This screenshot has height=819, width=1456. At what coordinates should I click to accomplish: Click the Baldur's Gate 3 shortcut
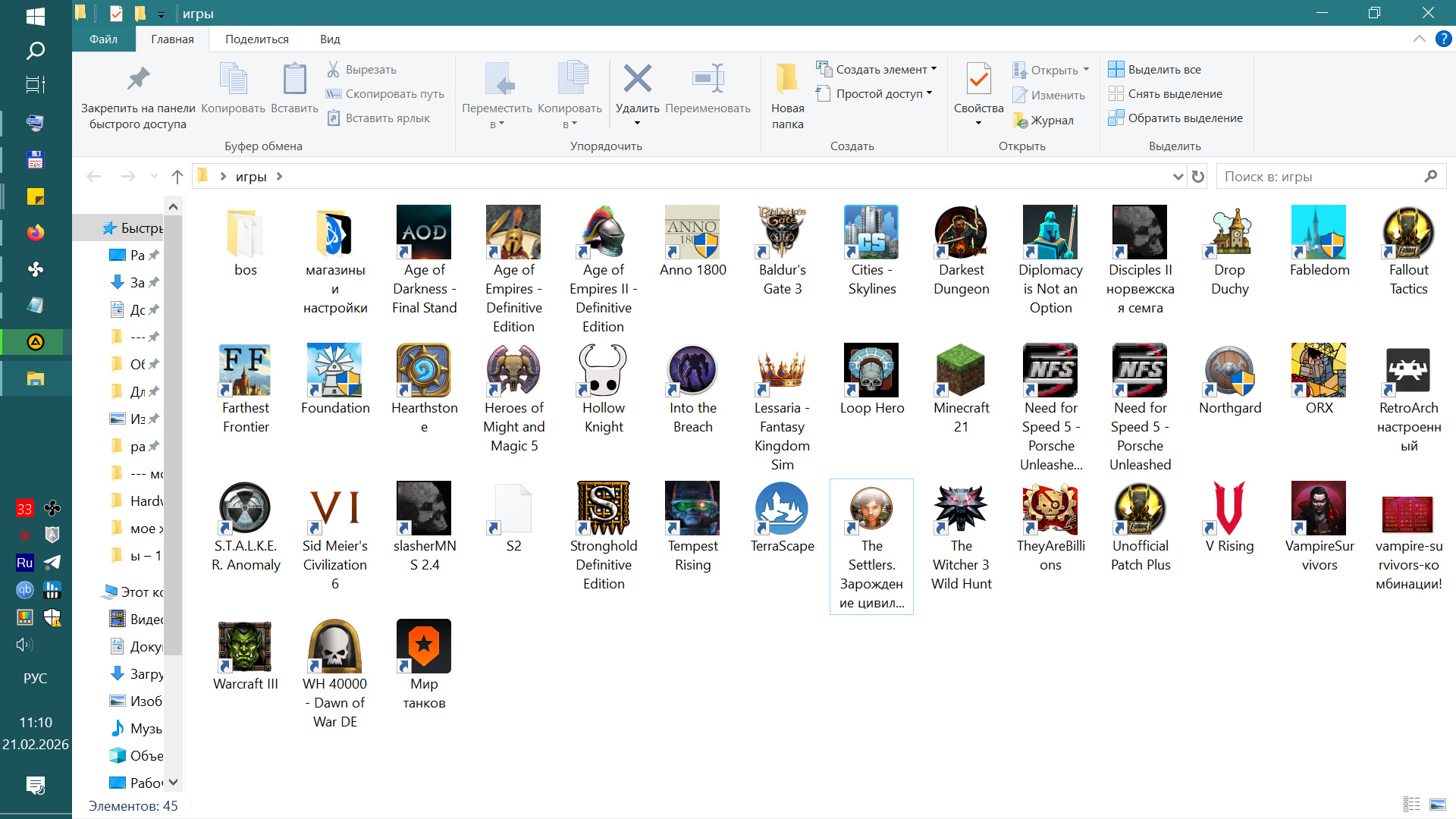(x=782, y=232)
